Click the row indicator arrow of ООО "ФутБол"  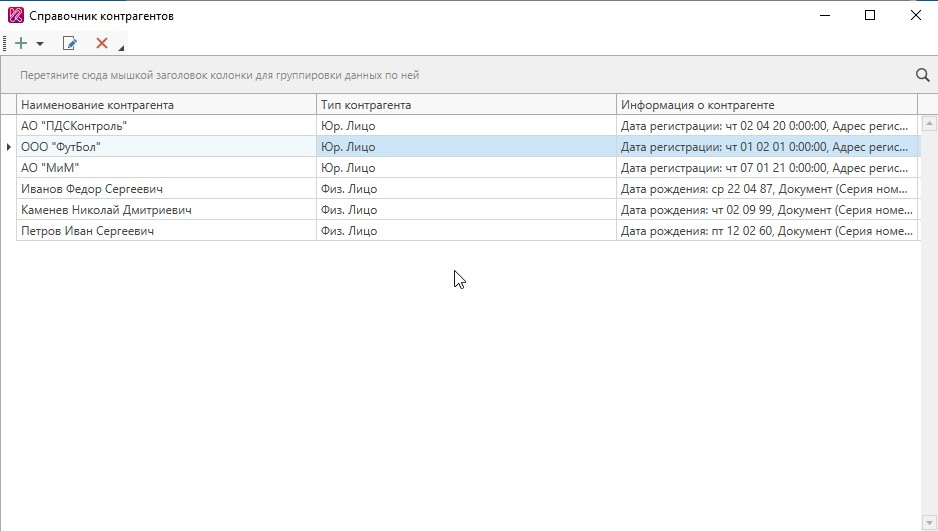tap(8, 147)
